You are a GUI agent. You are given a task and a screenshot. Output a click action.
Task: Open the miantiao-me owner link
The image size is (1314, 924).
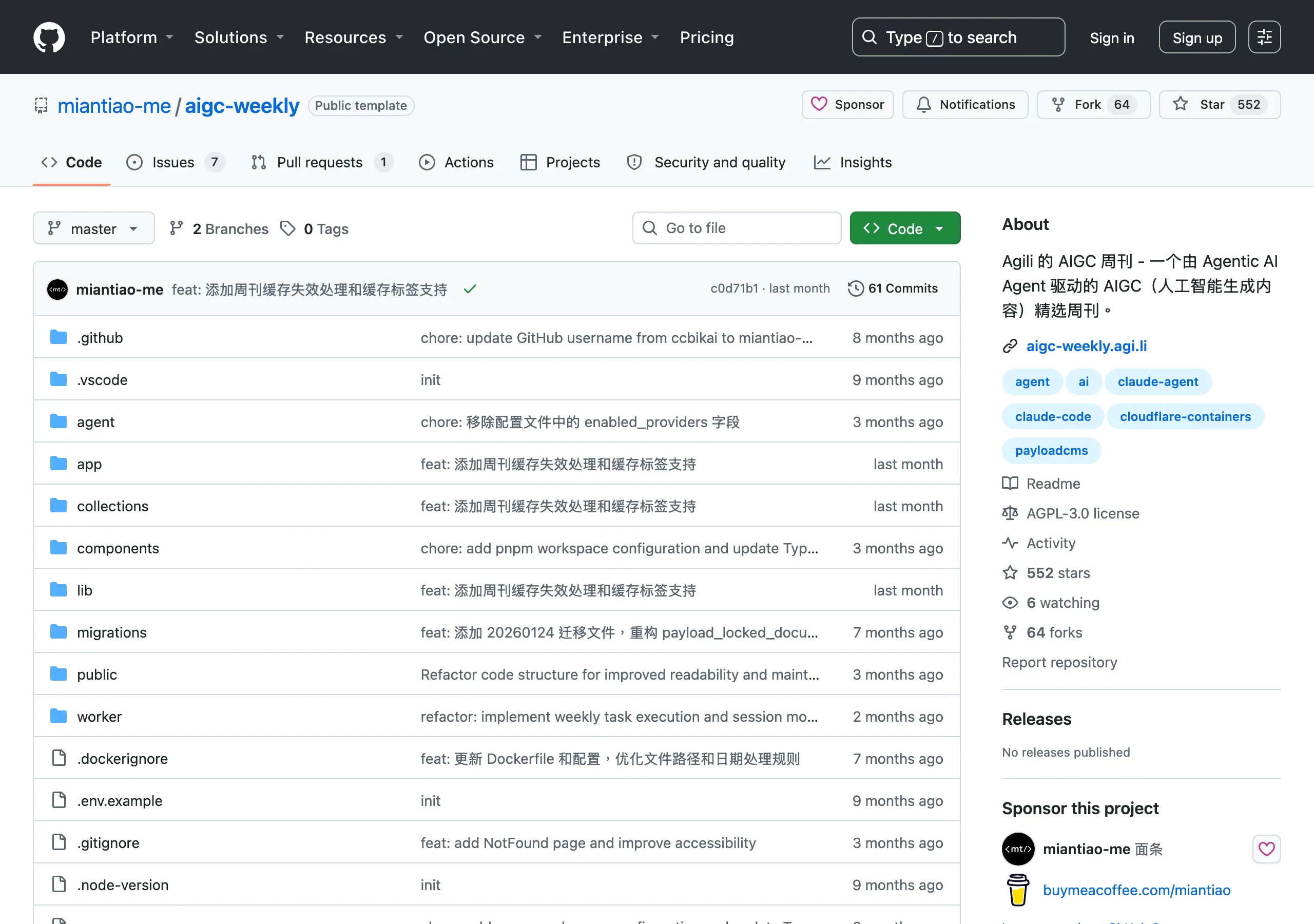click(114, 105)
